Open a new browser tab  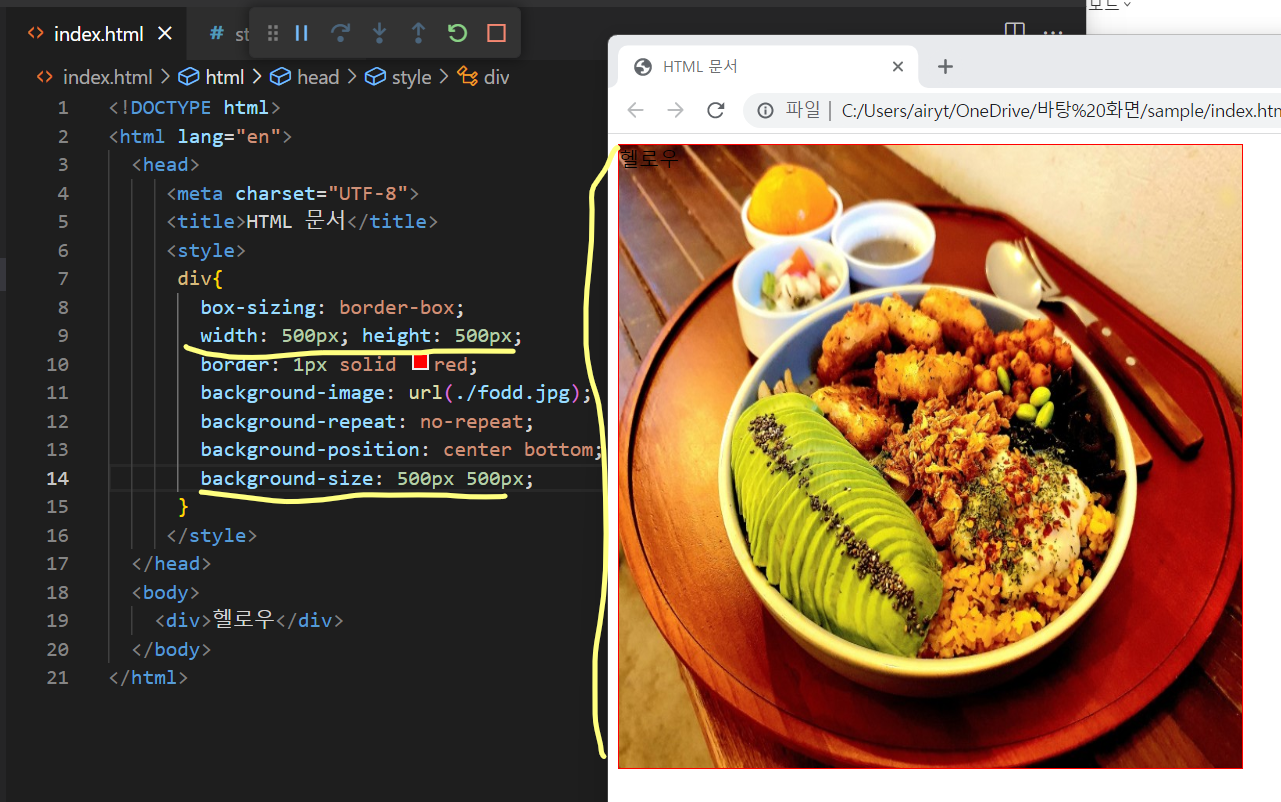tap(945, 67)
